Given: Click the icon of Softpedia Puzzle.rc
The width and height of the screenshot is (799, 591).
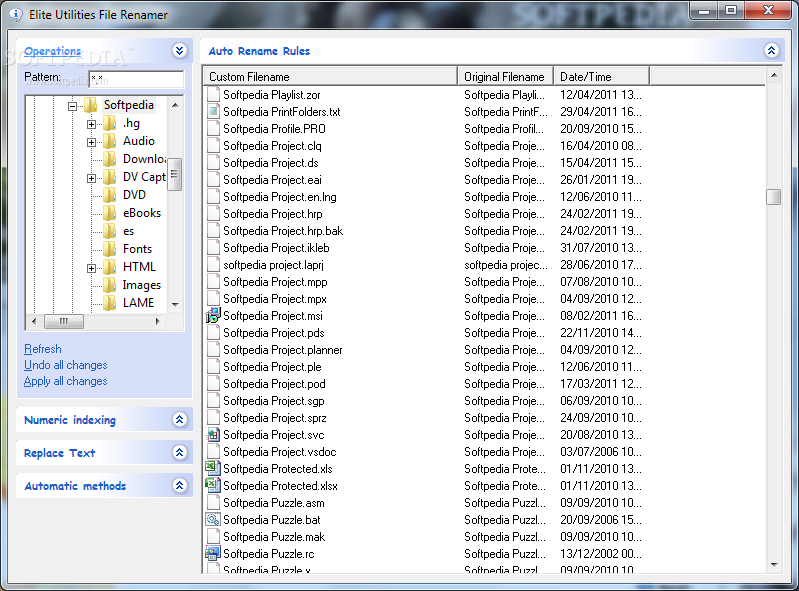Looking at the screenshot, I should [x=212, y=553].
